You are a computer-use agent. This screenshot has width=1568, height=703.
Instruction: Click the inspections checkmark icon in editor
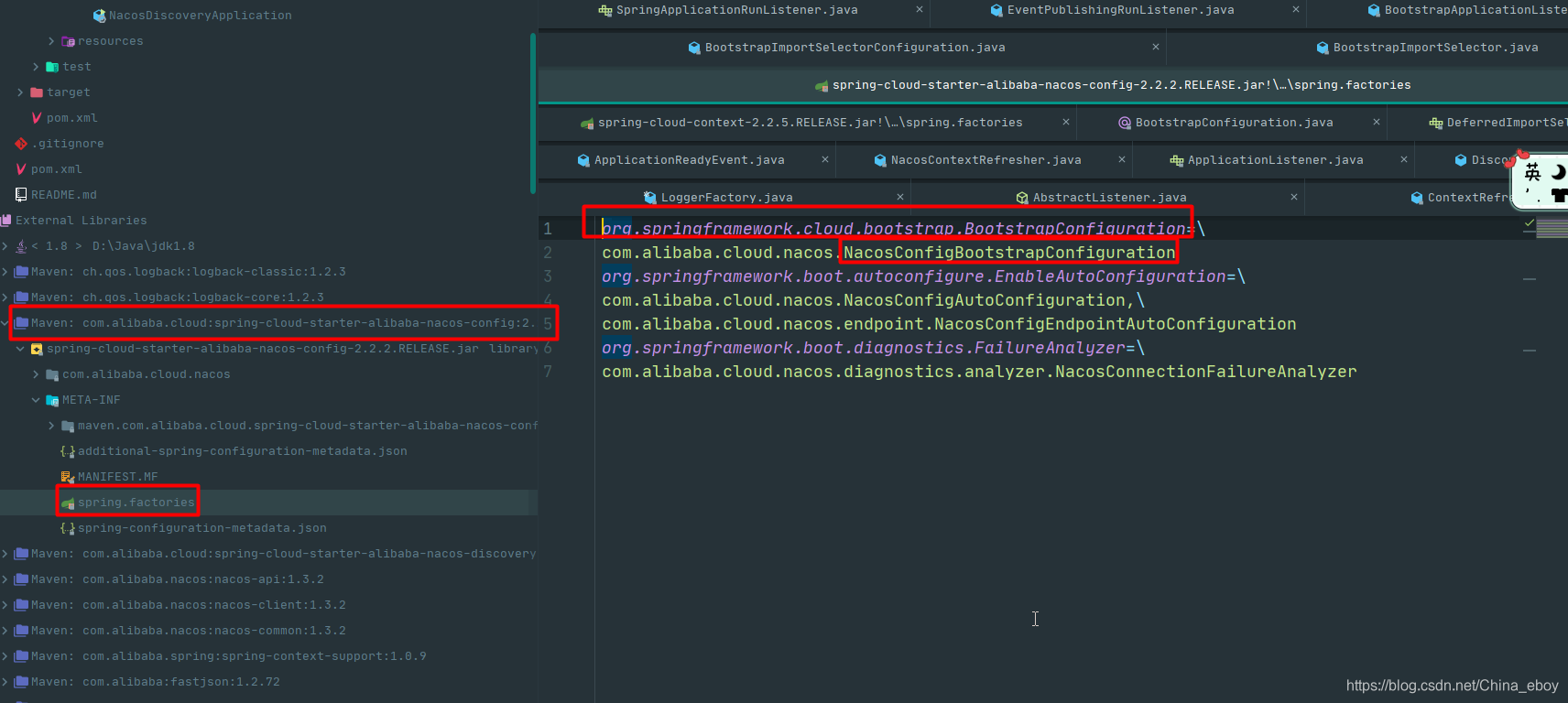click(x=1530, y=222)
